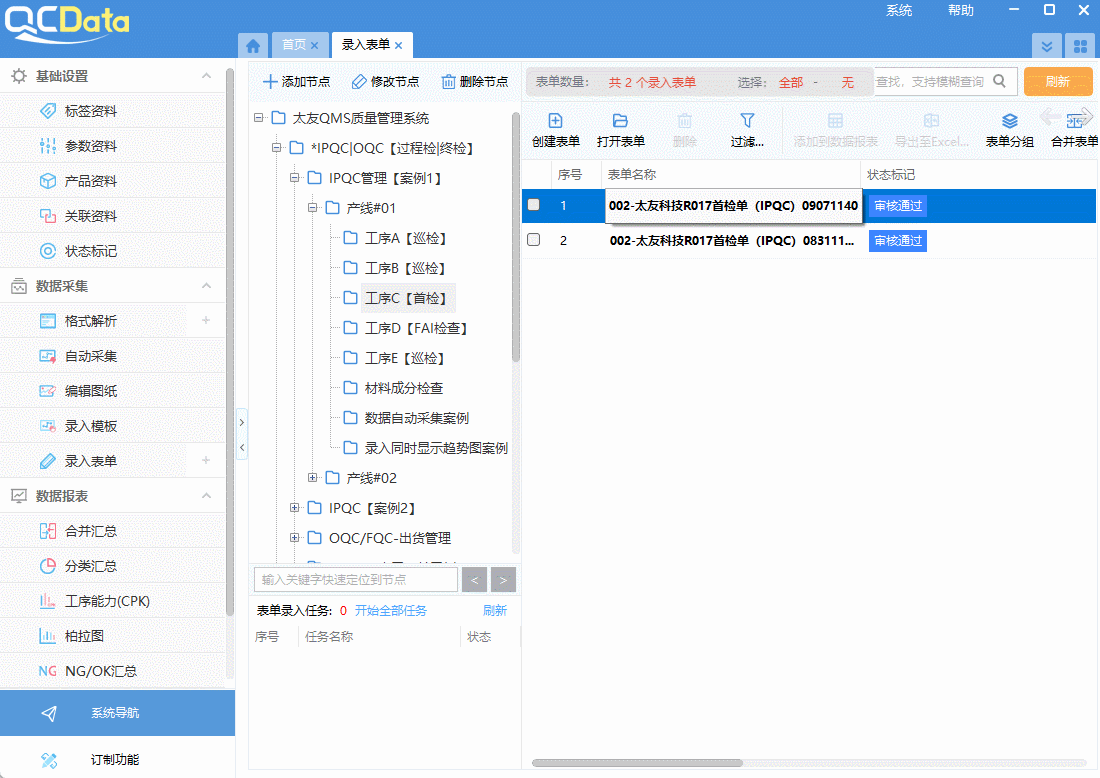
Task: Collapse the 基础设置 sidebar section
Action: tap(206, 76)
